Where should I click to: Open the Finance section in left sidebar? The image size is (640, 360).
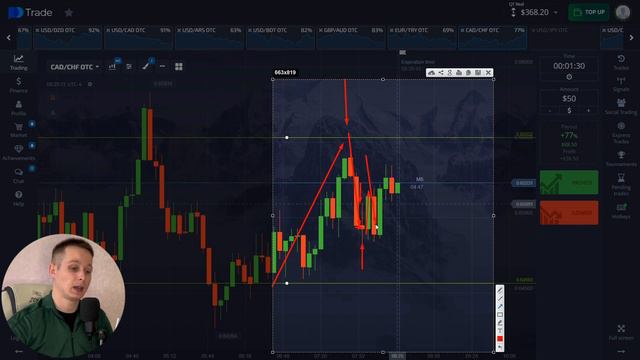pyautogui.click(x=18, y=85)
